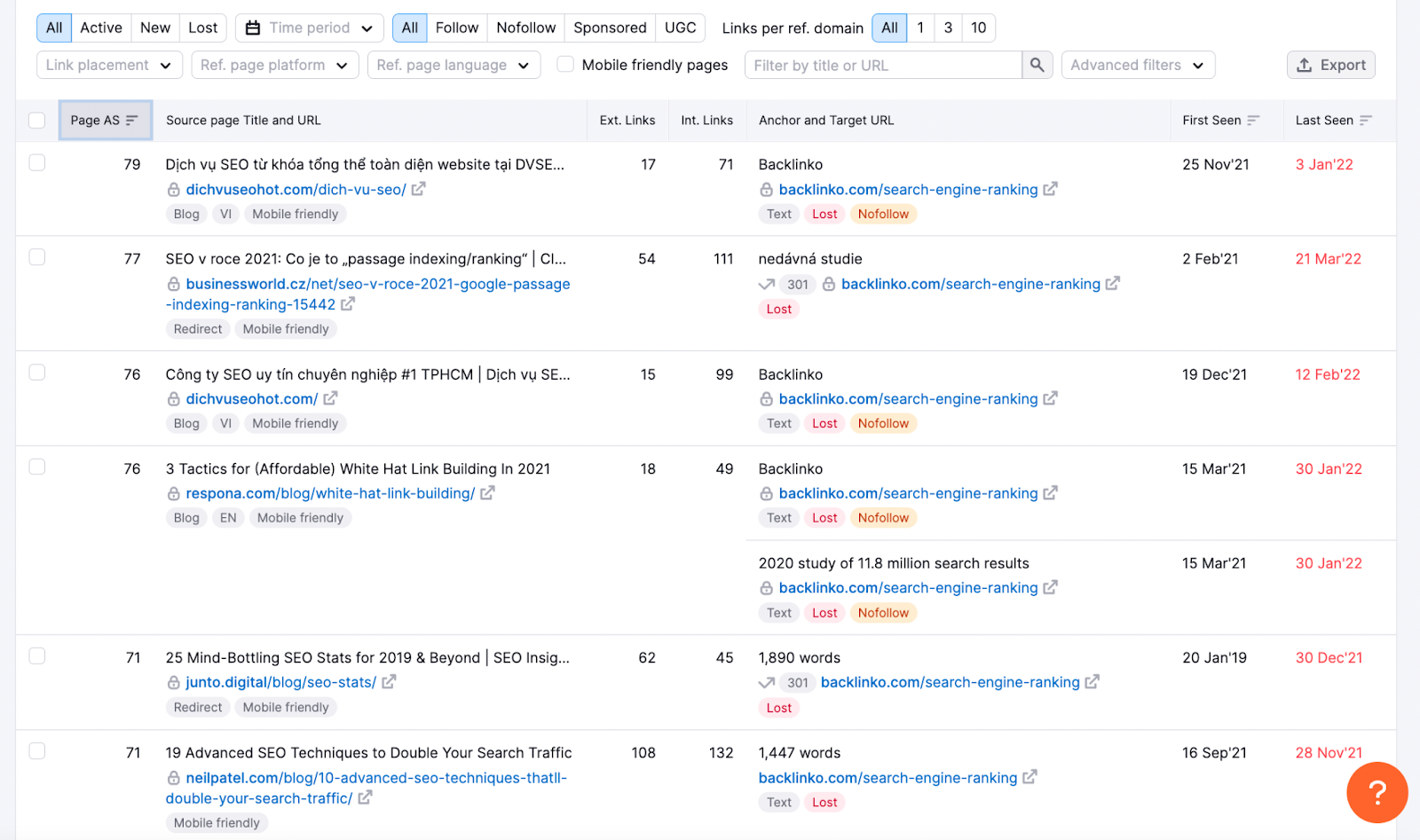Click the orange help question mark icon
Screen dimensions: 1420x840
[1377, 792]
